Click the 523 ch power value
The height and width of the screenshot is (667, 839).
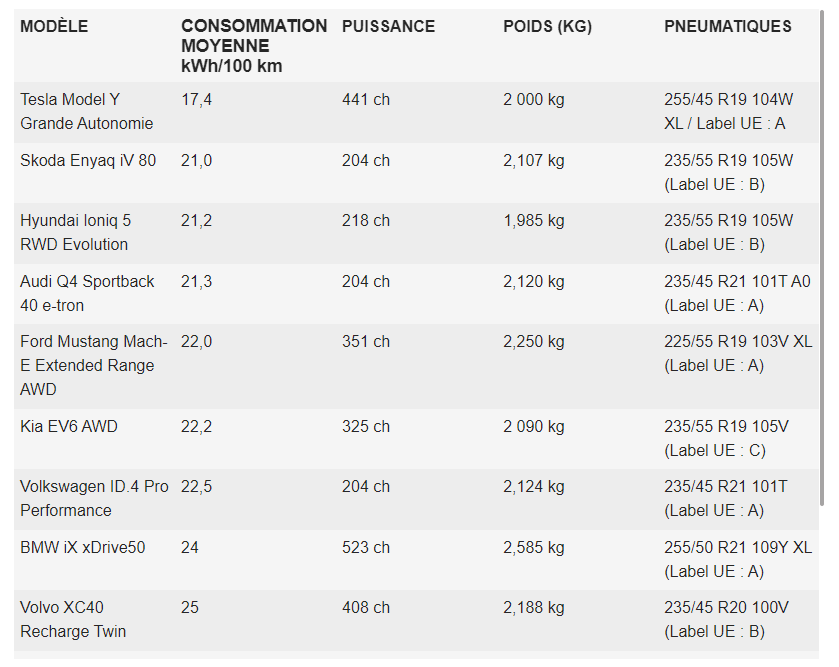(x=366, y=547)
